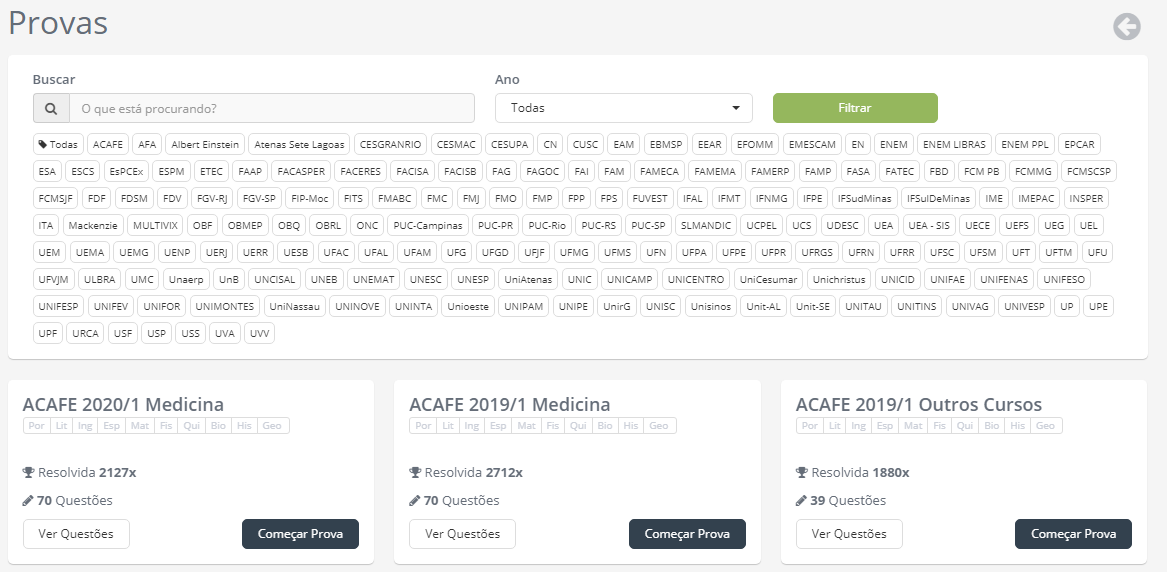Select the USP tag

[156, 333]
